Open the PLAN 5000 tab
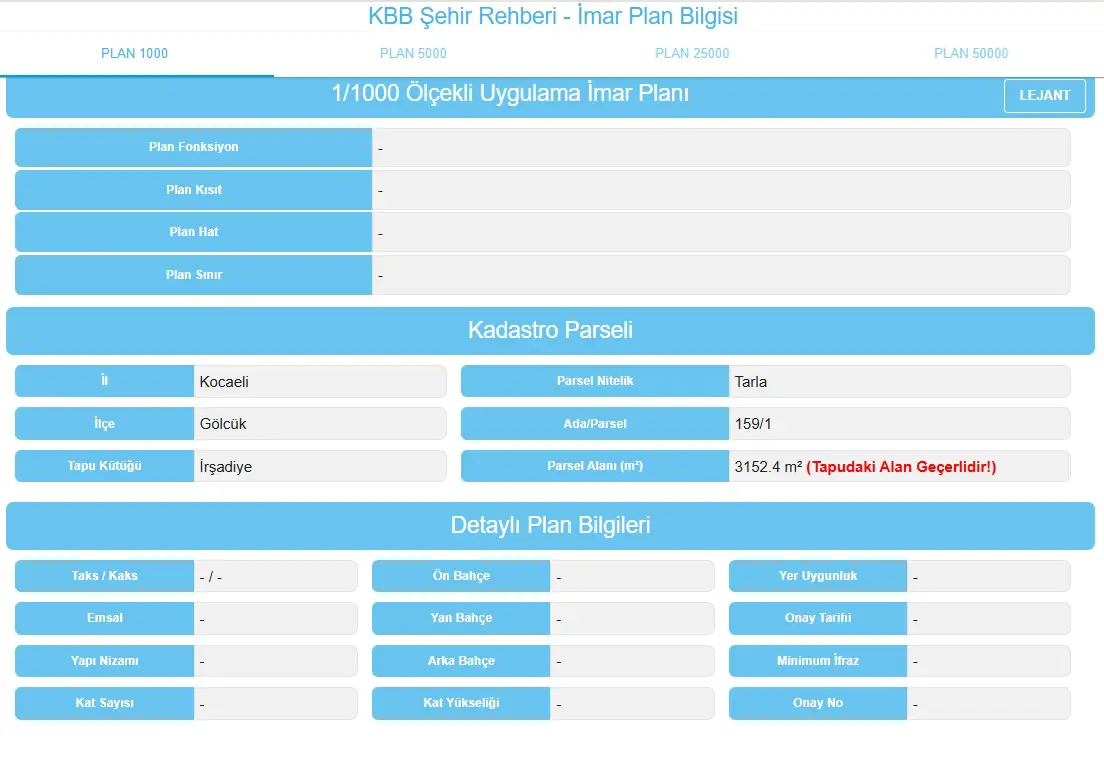This screenshot has height=761, width=1104. click(x=413, y=54)
